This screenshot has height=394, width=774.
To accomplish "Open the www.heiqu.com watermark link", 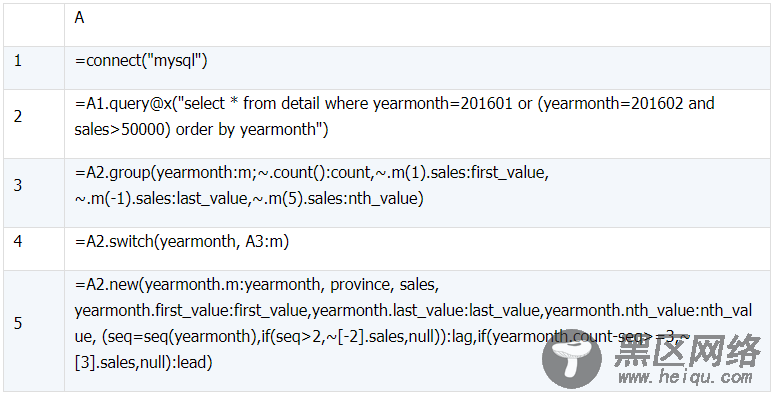I will 686,377.
